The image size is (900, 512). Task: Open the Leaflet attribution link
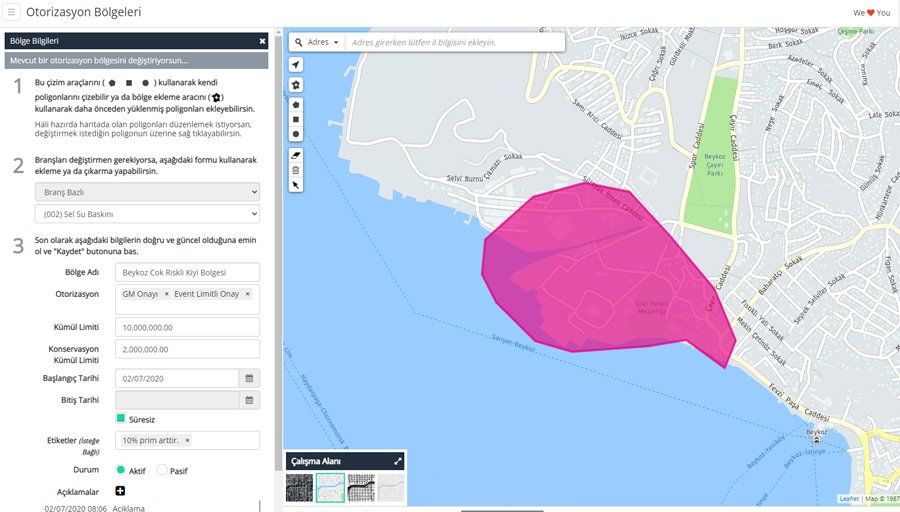pos(849,499)
